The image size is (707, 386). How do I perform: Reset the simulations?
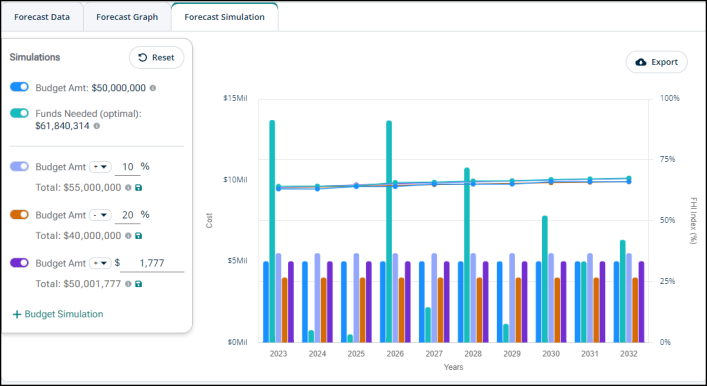tap(156, 58)
